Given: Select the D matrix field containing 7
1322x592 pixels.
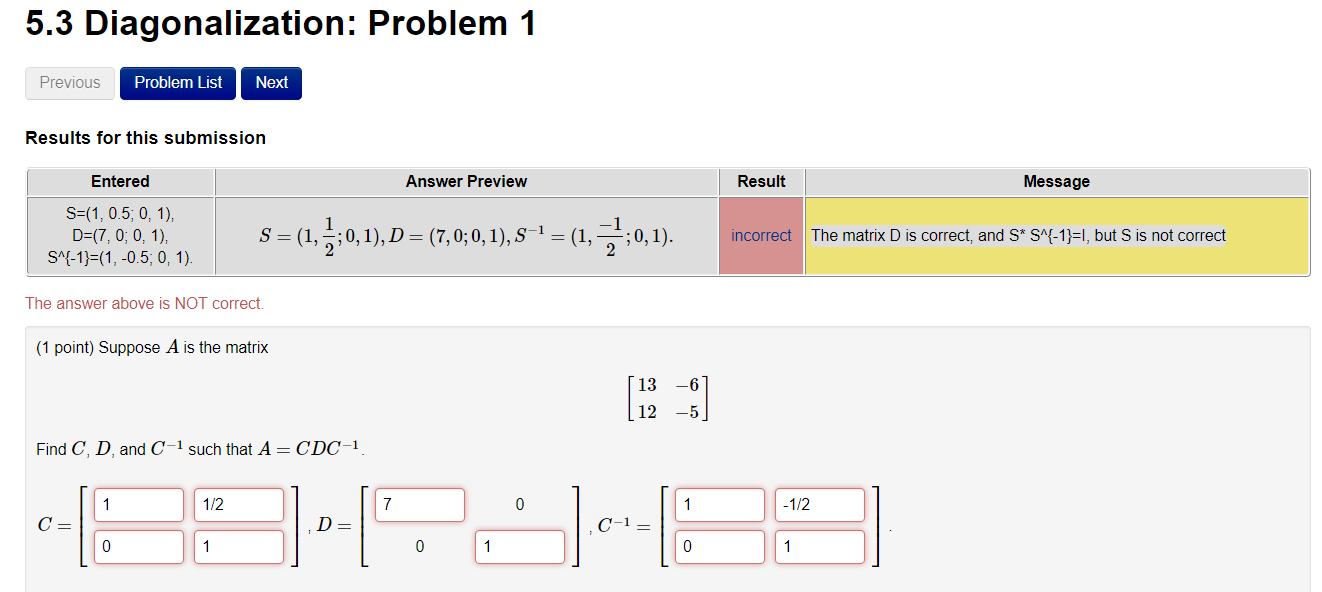Looking at the screenshot, I should [420, 505].
